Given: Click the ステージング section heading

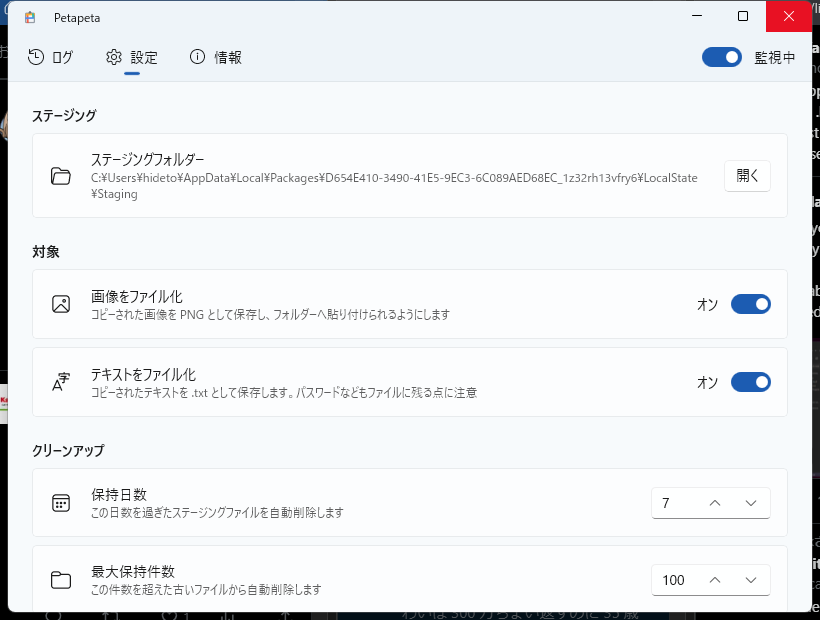Looking at the screenshot, I should pyautogui.click(x=64, y=116).
